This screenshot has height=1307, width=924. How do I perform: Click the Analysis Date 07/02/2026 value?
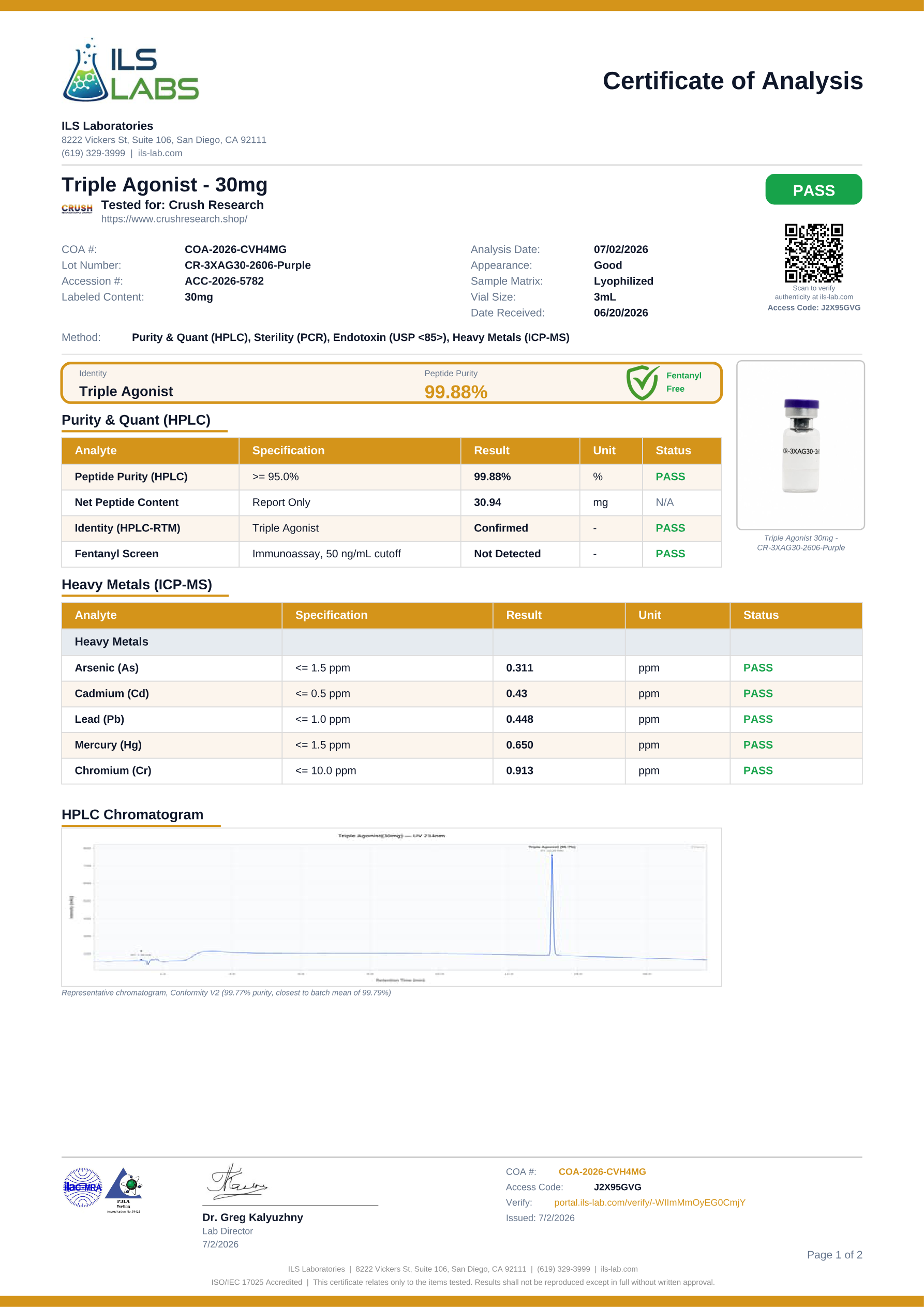coord(620,249)
